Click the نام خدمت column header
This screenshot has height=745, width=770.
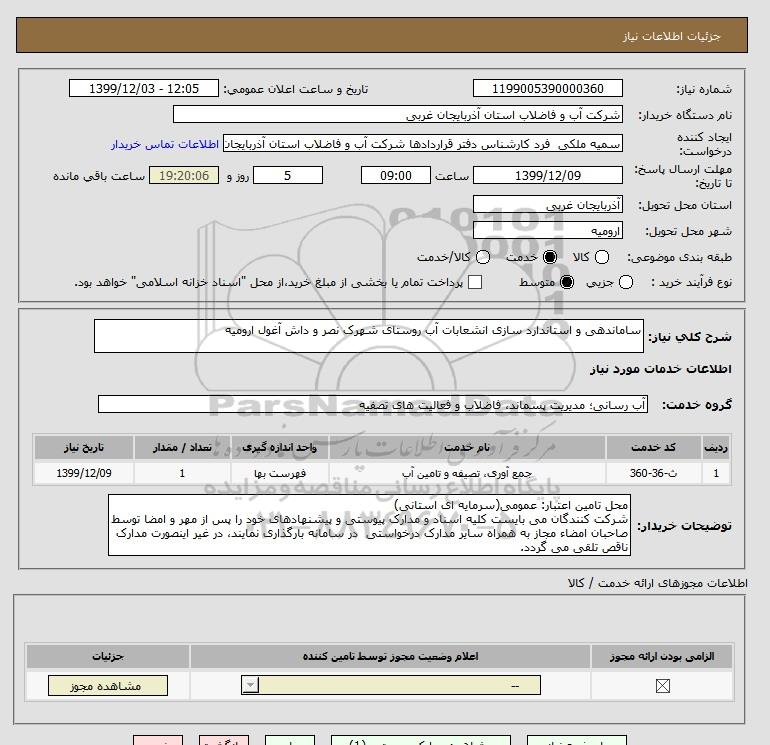click(467, 447)
